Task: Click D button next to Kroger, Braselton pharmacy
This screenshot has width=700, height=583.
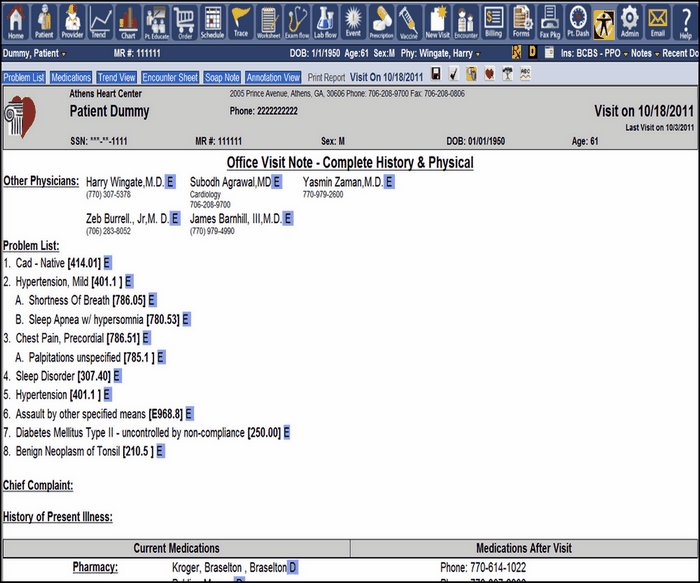Action: [x=292, y=567]
